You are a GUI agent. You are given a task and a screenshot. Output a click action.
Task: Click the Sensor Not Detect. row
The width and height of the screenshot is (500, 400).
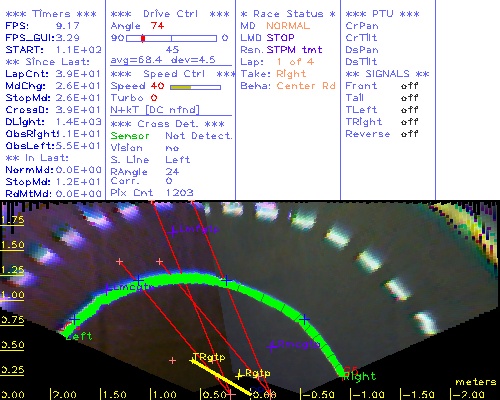(x=171, y=136)
